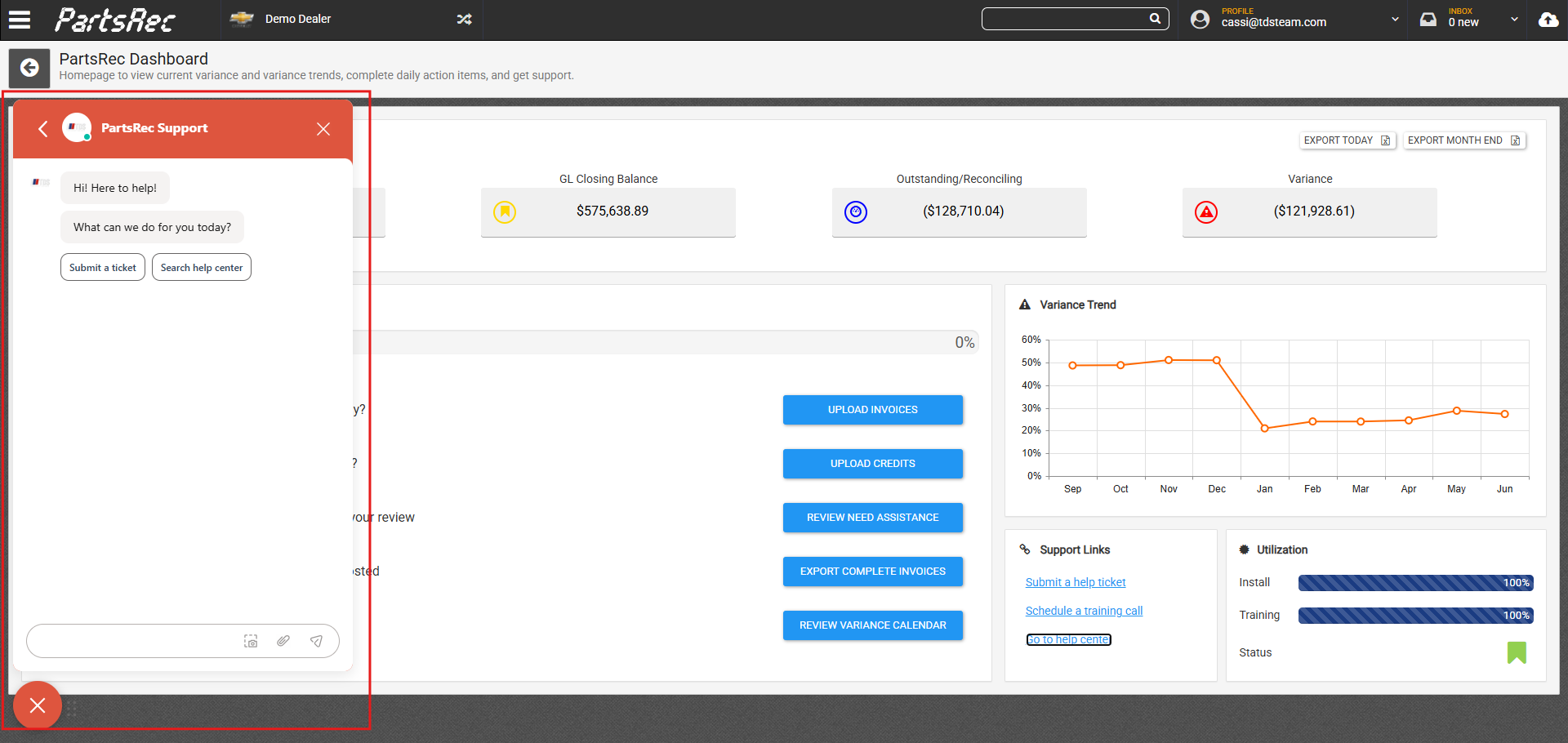This screenshot has width=1568, height=743.
Task: Click the Chevrolet dealer logo icon
Action: coord(242,19)
